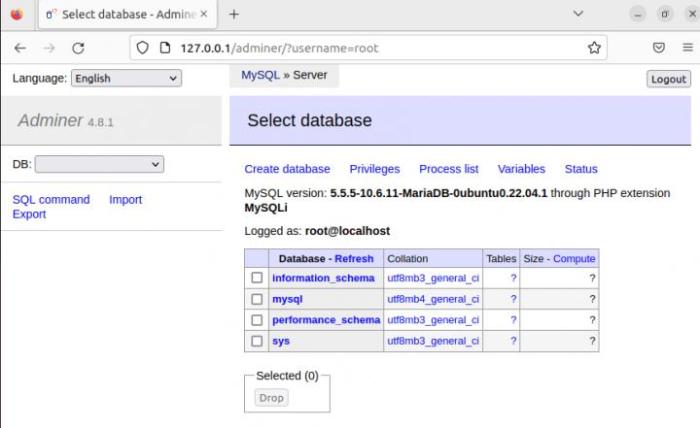The height and width of the screenshot is (428, 700).
Task: Go to the Privileges page
Action: [374, 169]
